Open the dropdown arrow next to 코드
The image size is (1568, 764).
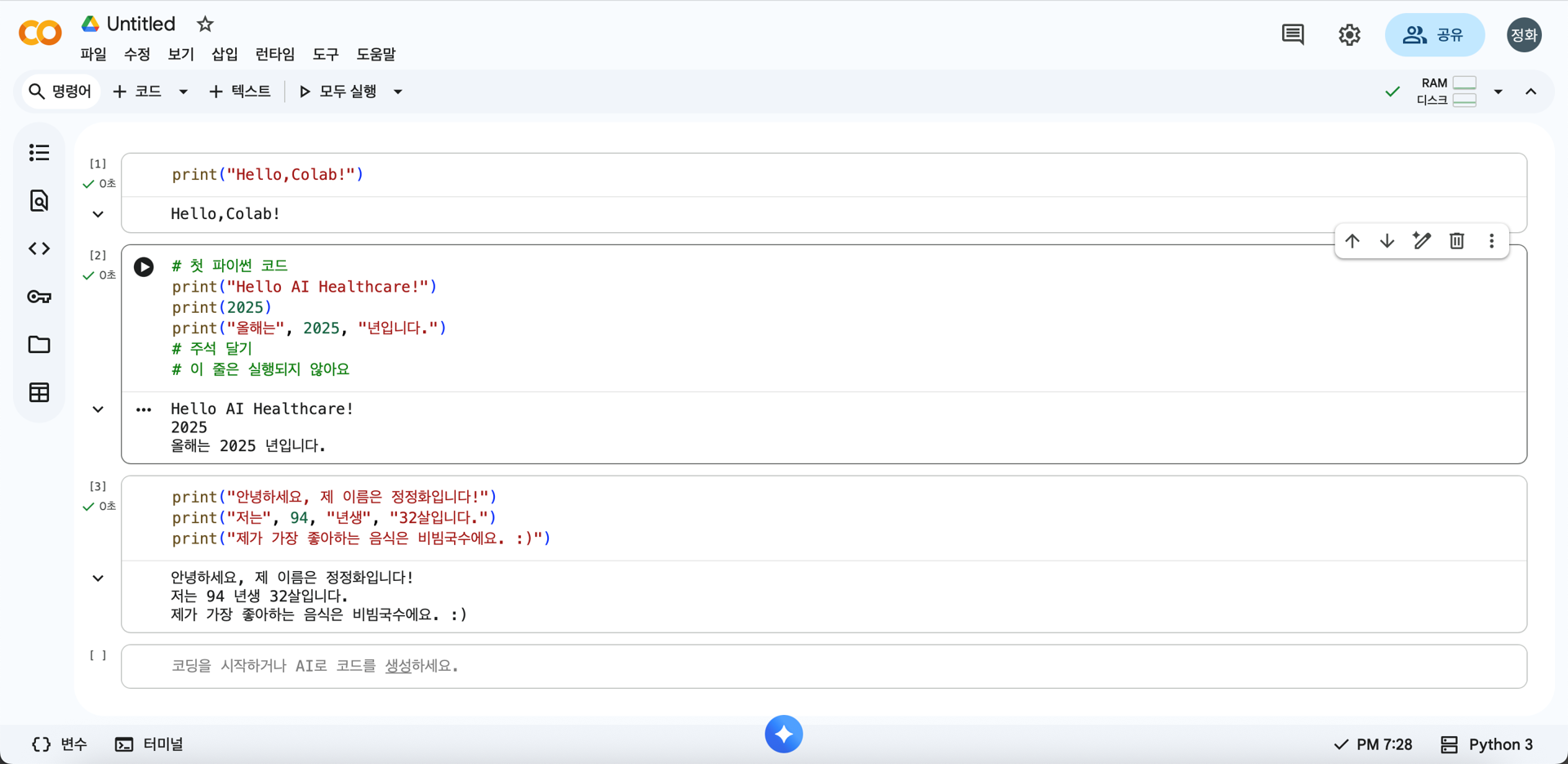pyautogui.click(x=183, y=92)
